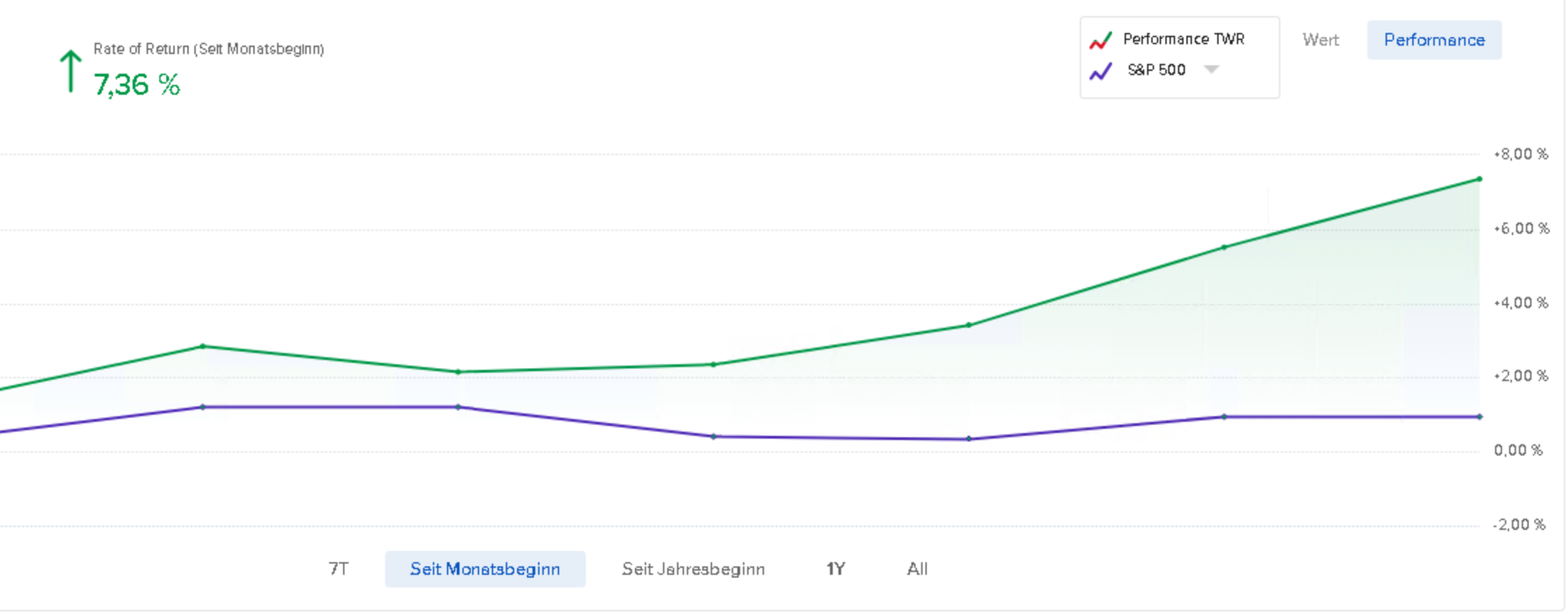1568x612 pixels.
Task: Set the chart range to 1Y
Action: pos(835,568)
